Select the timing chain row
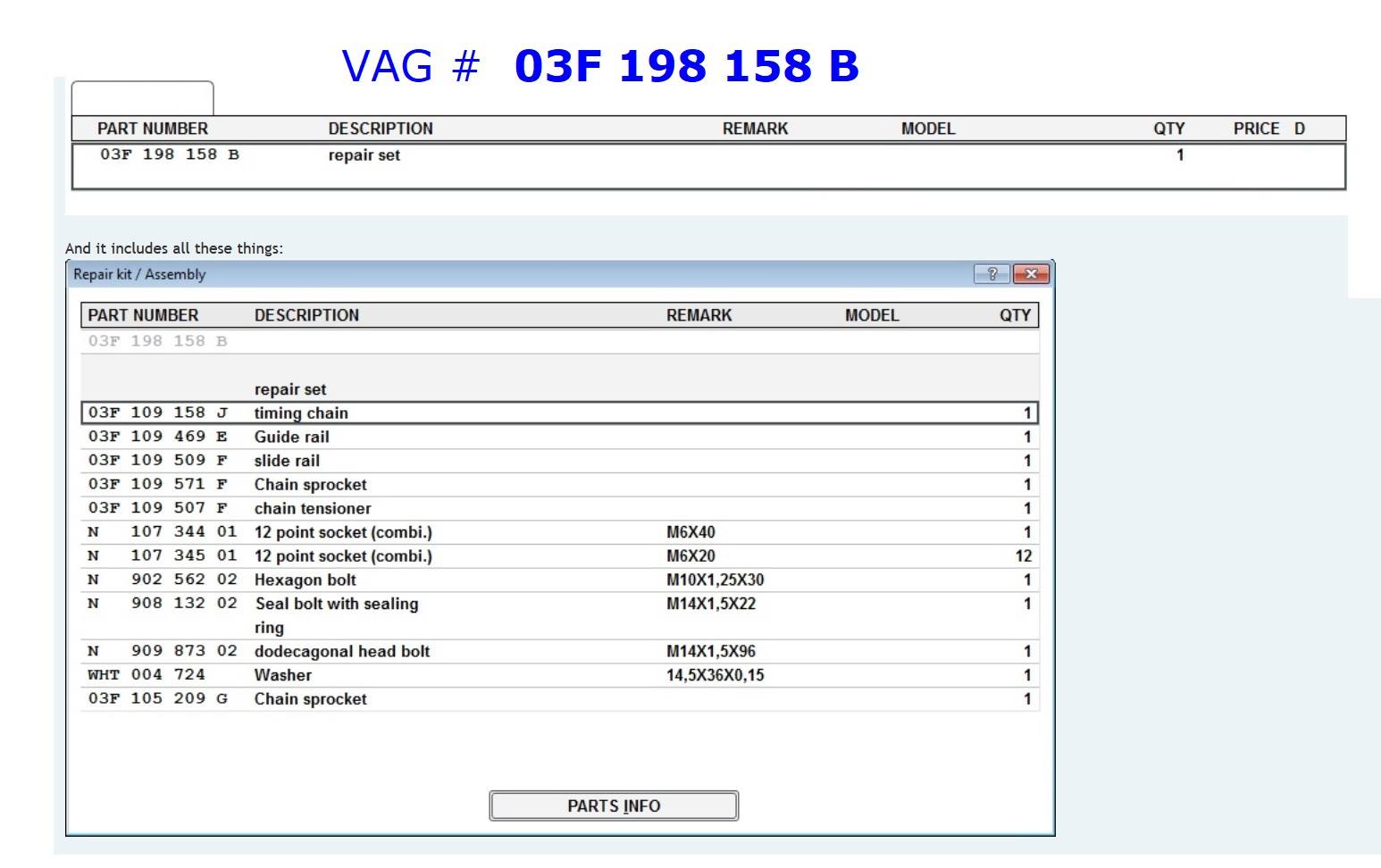The width and height of the screenshot is (1381, 868). 559,413
